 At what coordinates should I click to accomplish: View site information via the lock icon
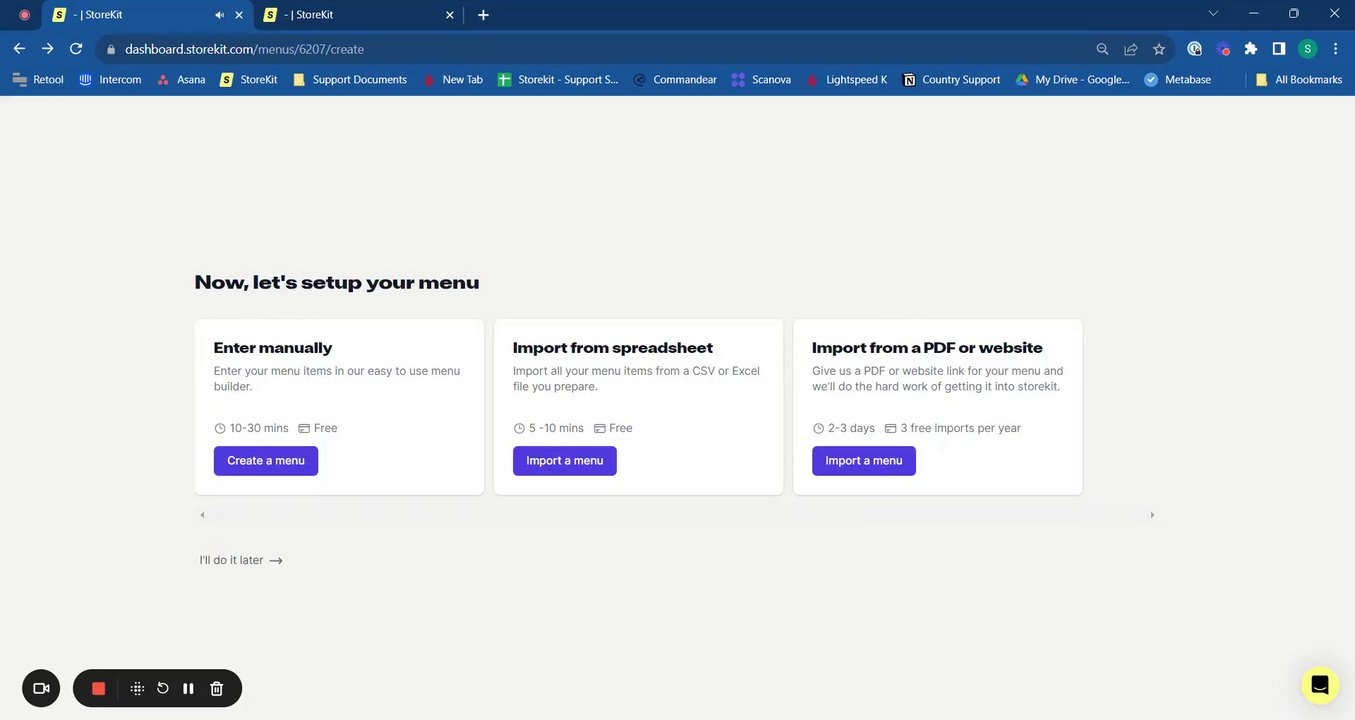tap(111, 49)
